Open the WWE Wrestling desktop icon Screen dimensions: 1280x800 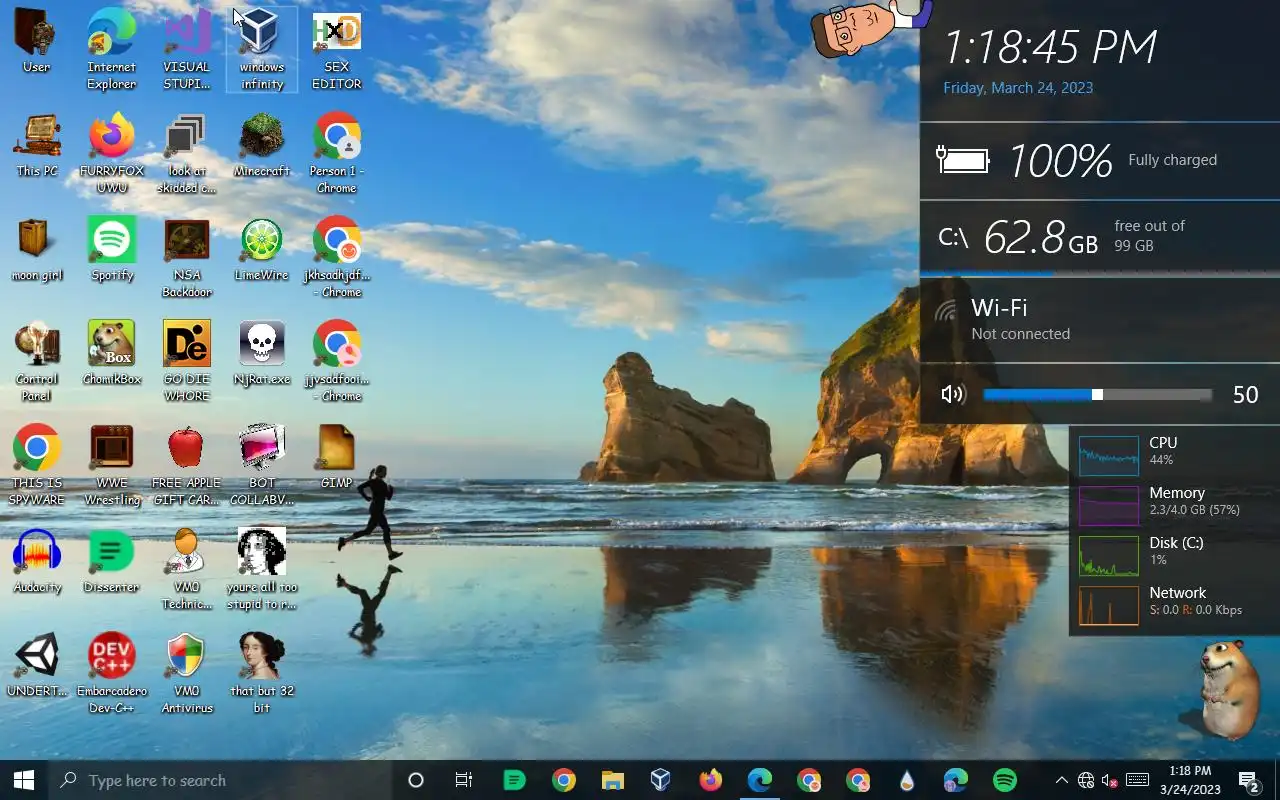tap(112, 465)
